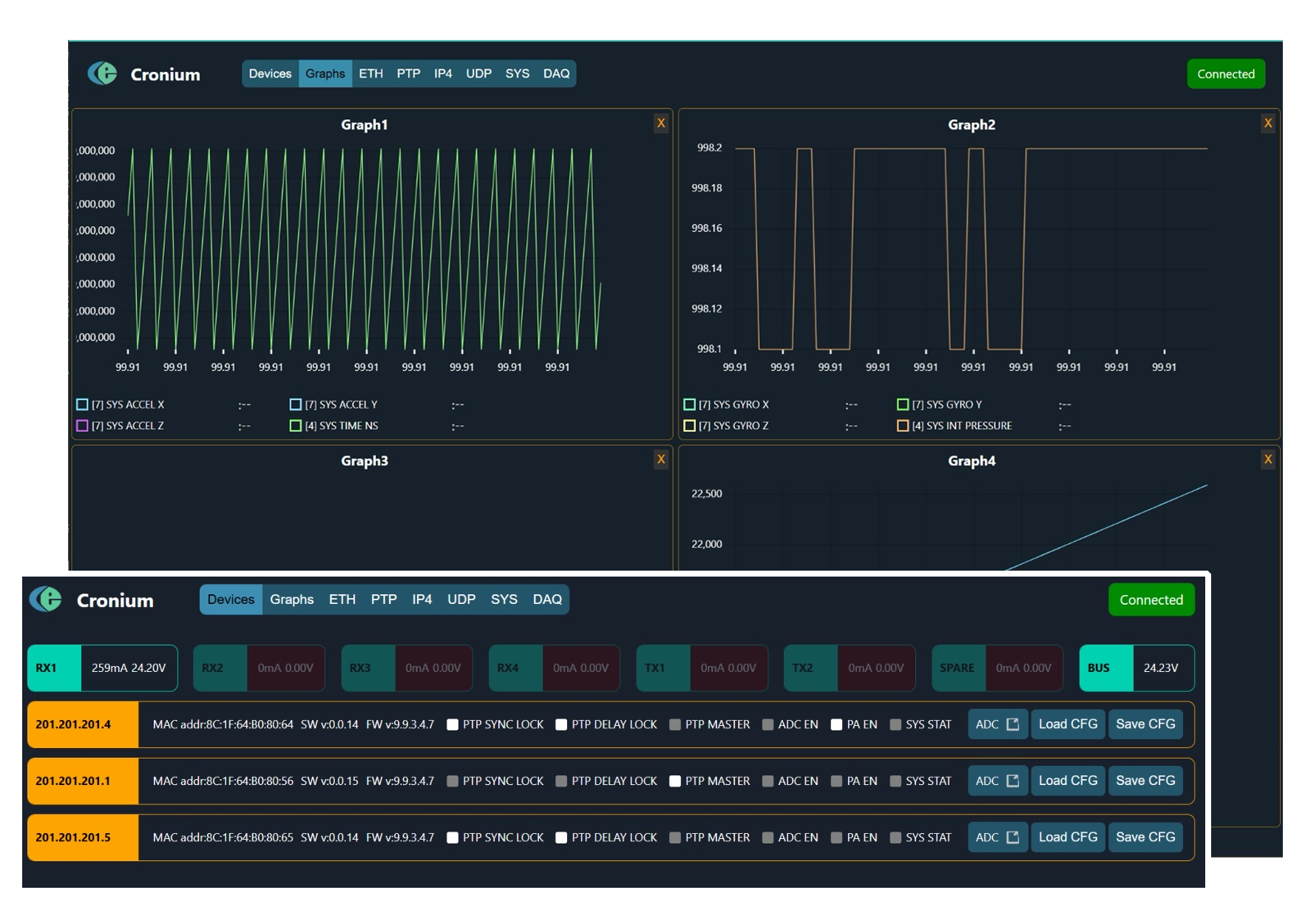Switch to the ETH tab
1308x924 pixels.
(x=342, y=599)
